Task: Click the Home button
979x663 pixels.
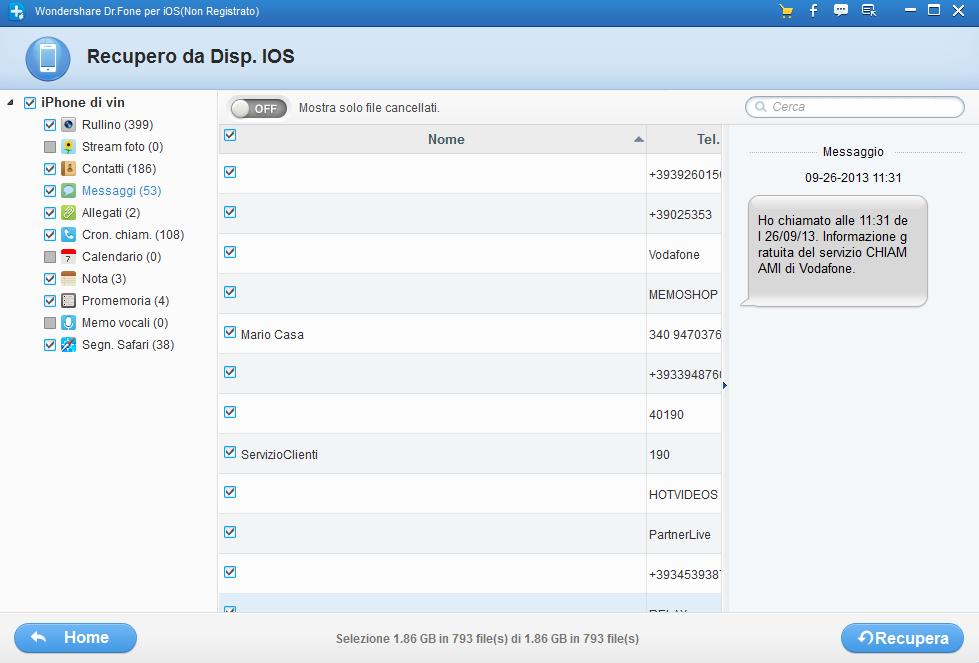Action: click(x=76, y=637)
